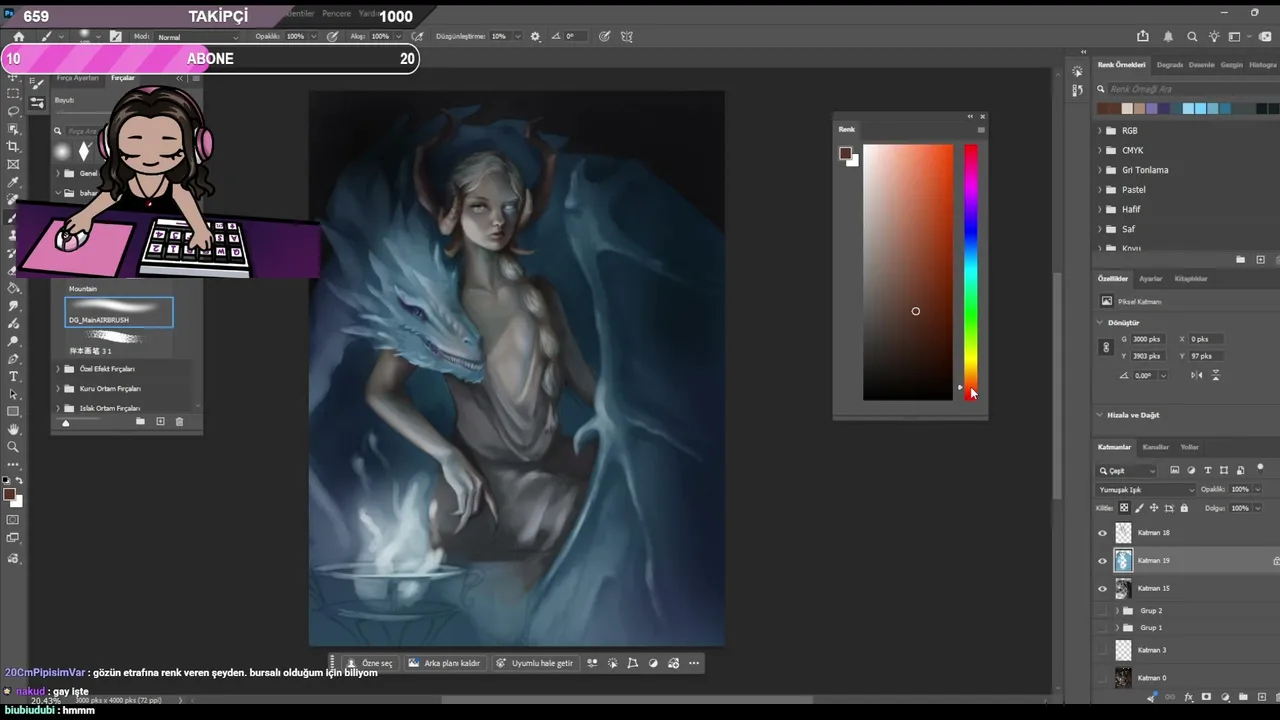Image resolution: width=1280 pixels, height=720 pixels.
Task: Switch to the Kanallar tab
Action: [1156, 447]
